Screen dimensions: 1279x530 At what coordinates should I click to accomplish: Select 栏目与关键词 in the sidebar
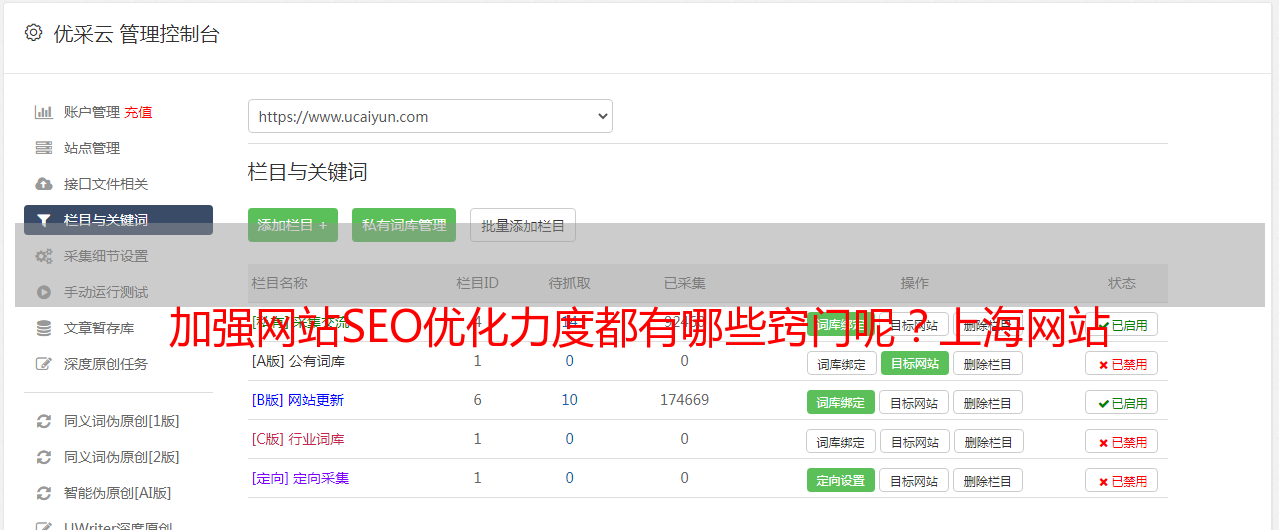pyautogui.click(x=118, y=220)
